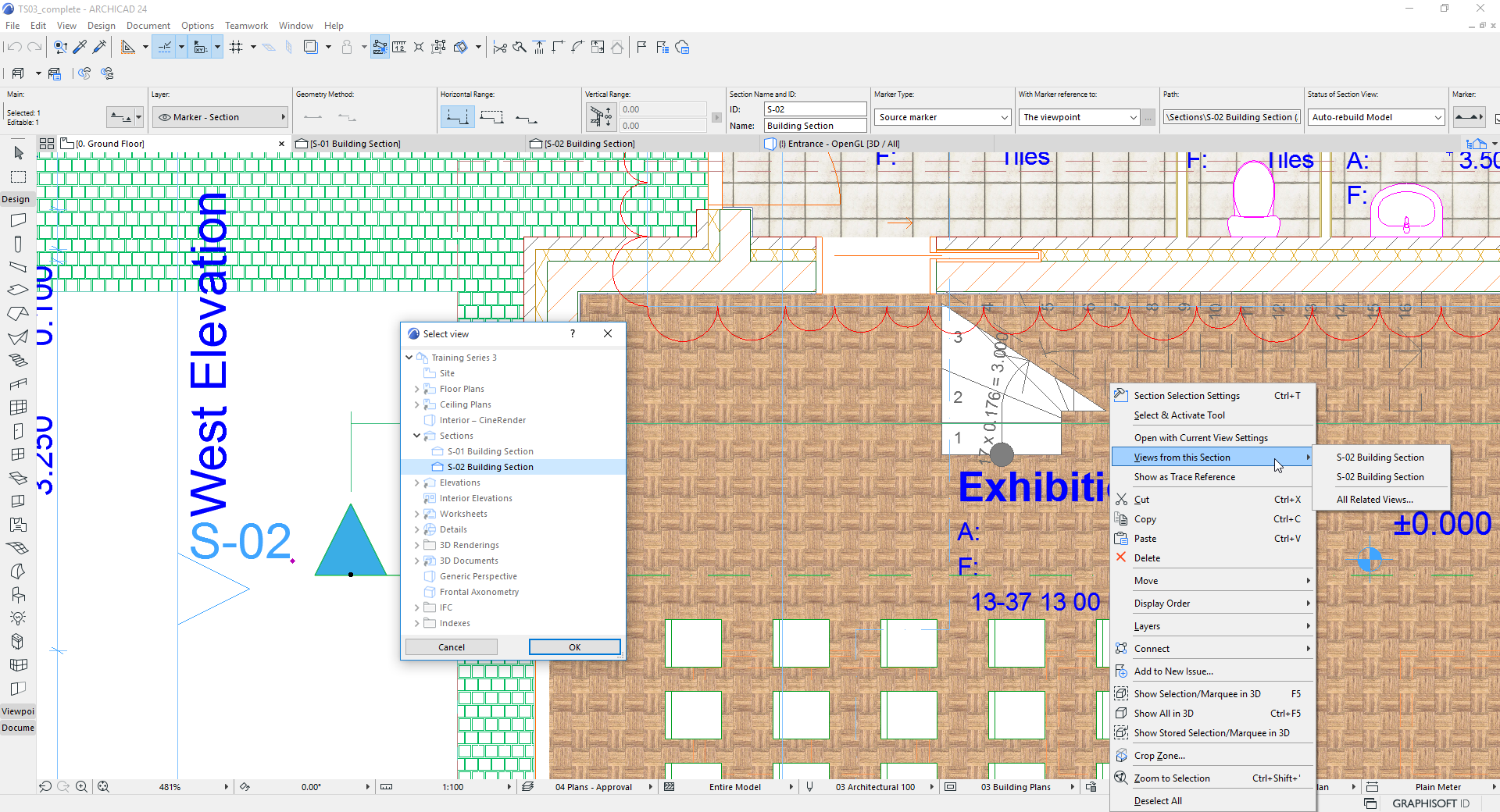The image size is (1500, 812).
Task: Select the Wall tool
Action: (19, 221)
